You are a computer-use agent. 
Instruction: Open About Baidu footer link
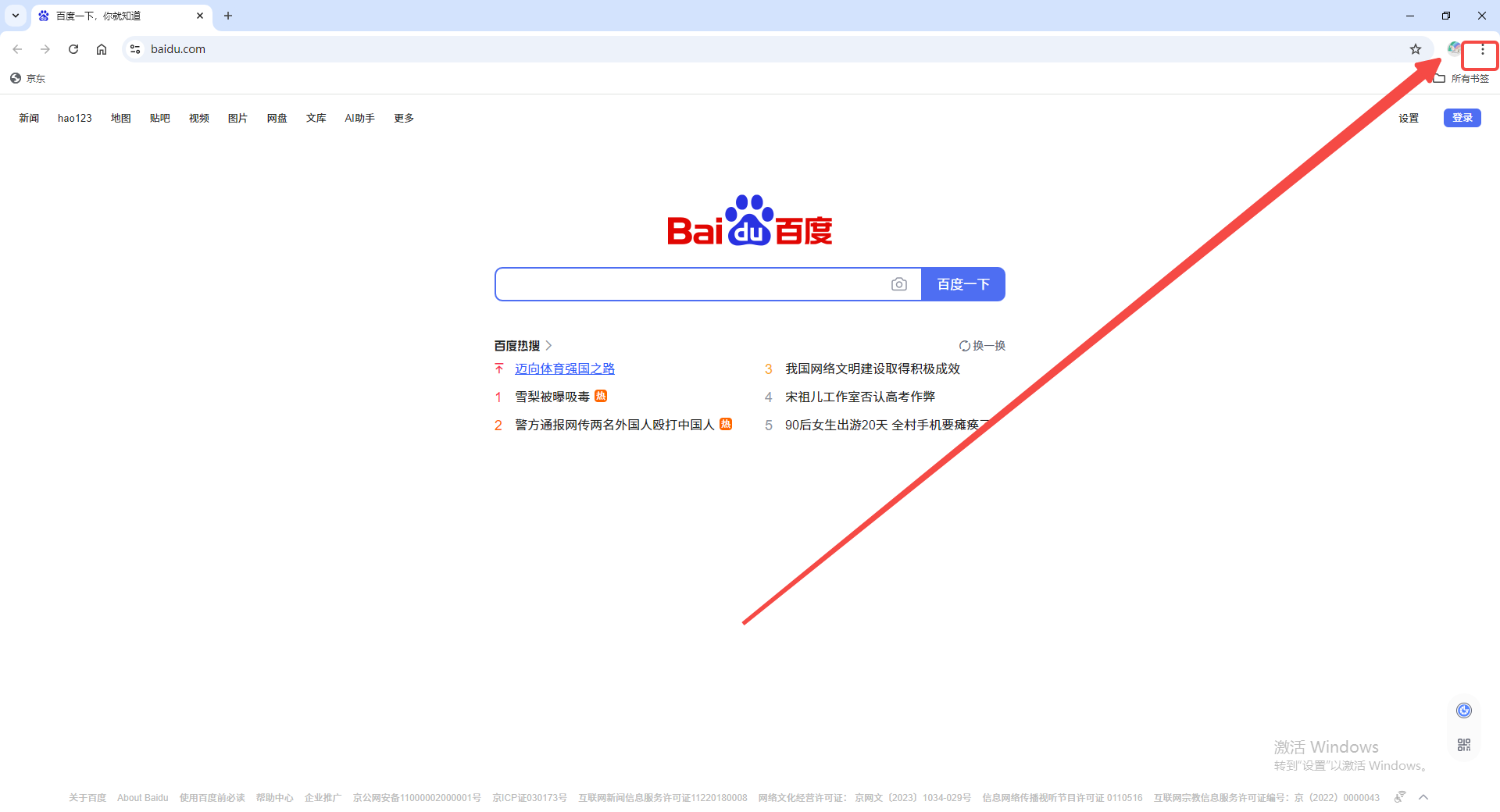click(143, 798)
